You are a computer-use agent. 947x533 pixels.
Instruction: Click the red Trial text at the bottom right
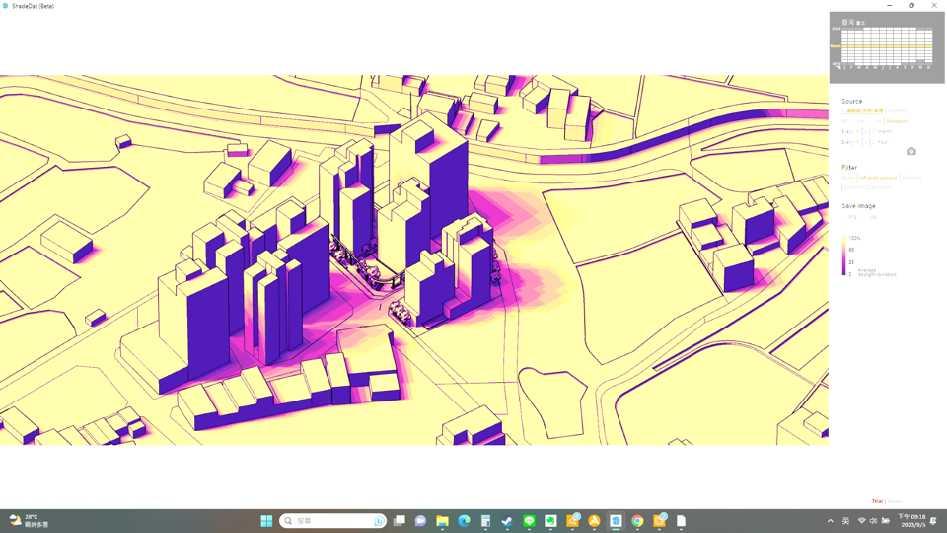(877, 501)
